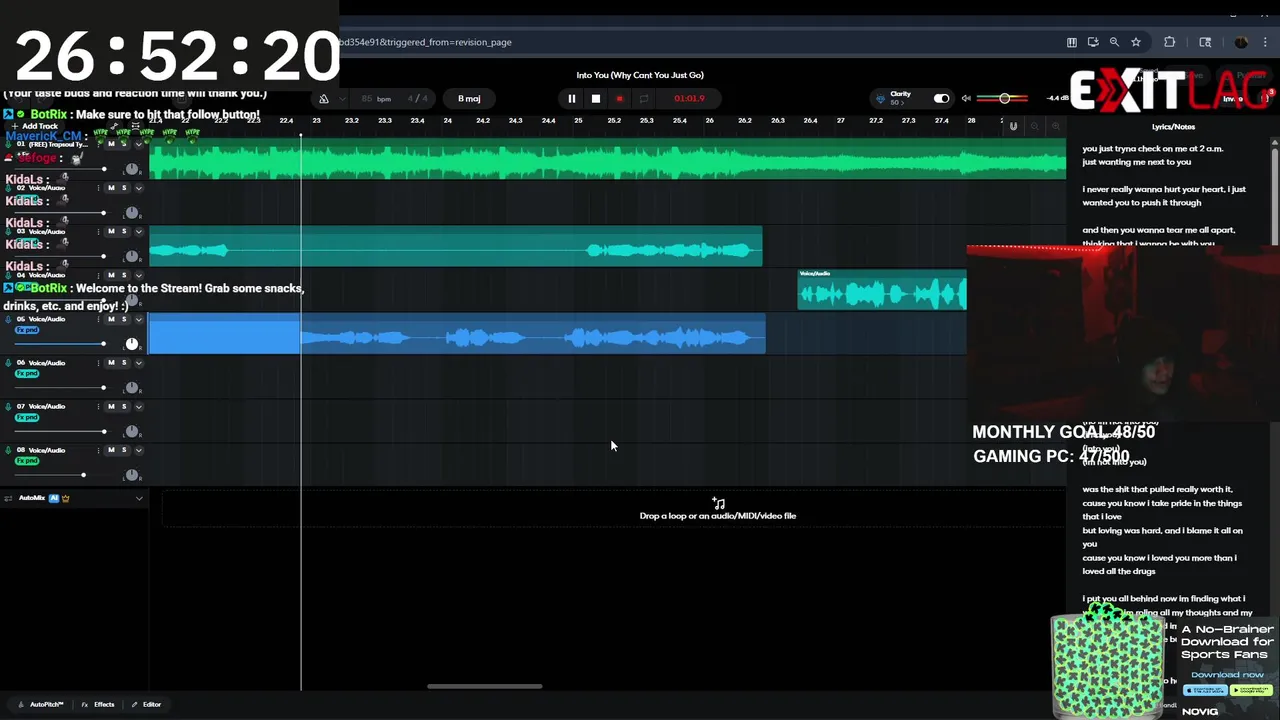This screenshot has height=720, width=1280.
Task: Expand track 08 options chevron
Action: [x=139, y=450]
